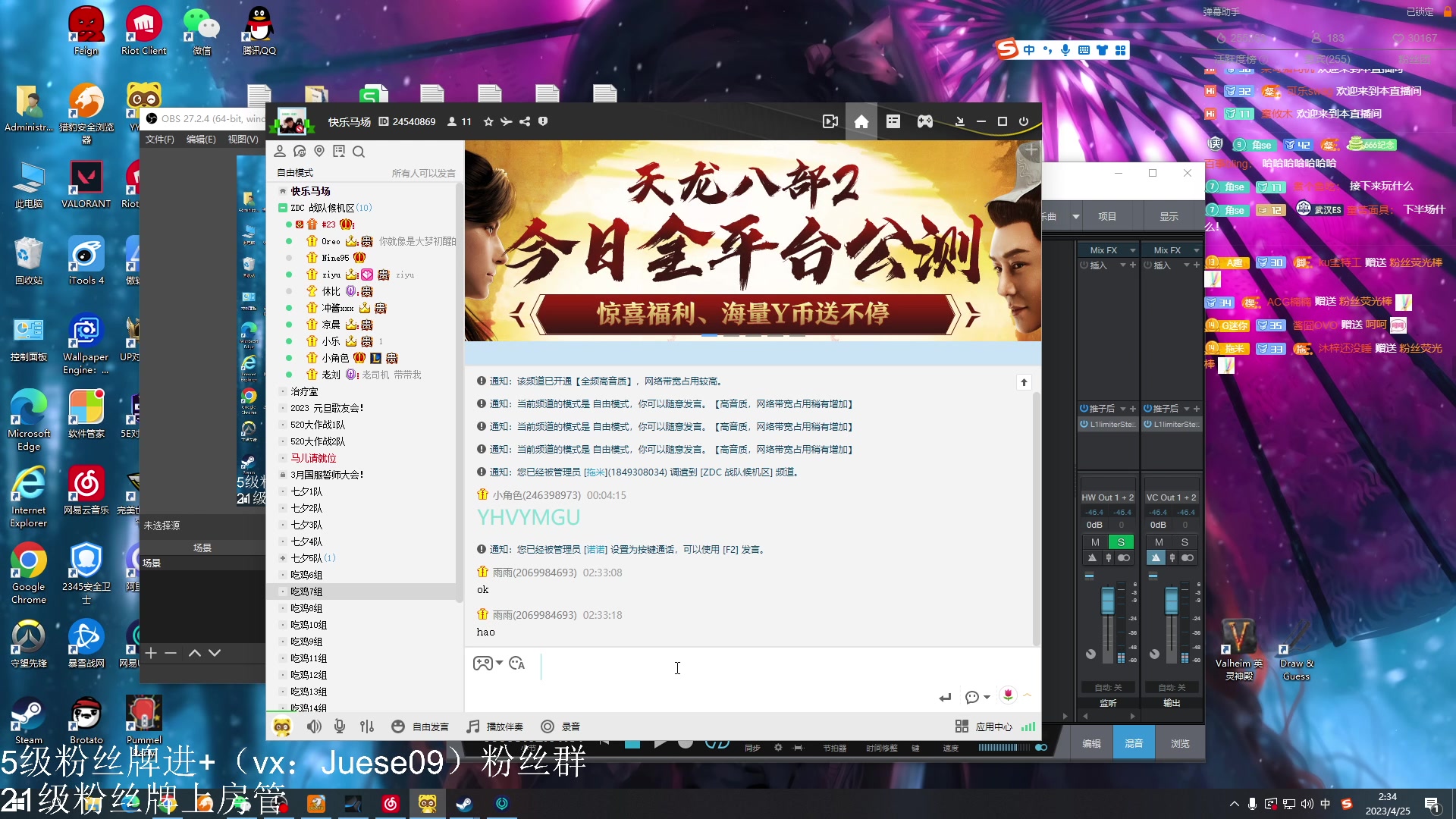The height and width of the screenshot is (819, 1456).
Task: Open the YY home page icon
Action: (861, 121)
